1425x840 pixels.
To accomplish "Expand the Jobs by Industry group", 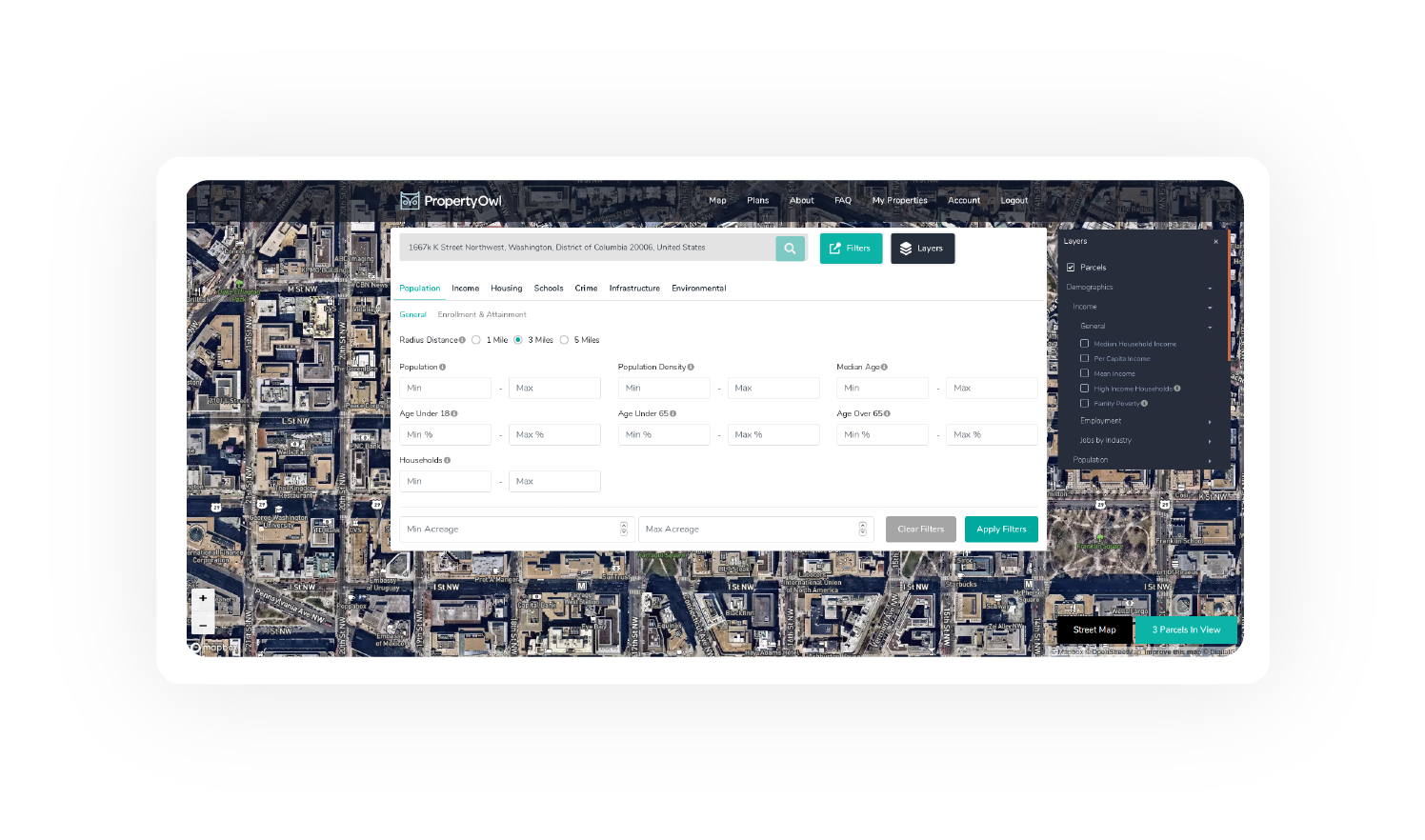I will click(1210, 441).
